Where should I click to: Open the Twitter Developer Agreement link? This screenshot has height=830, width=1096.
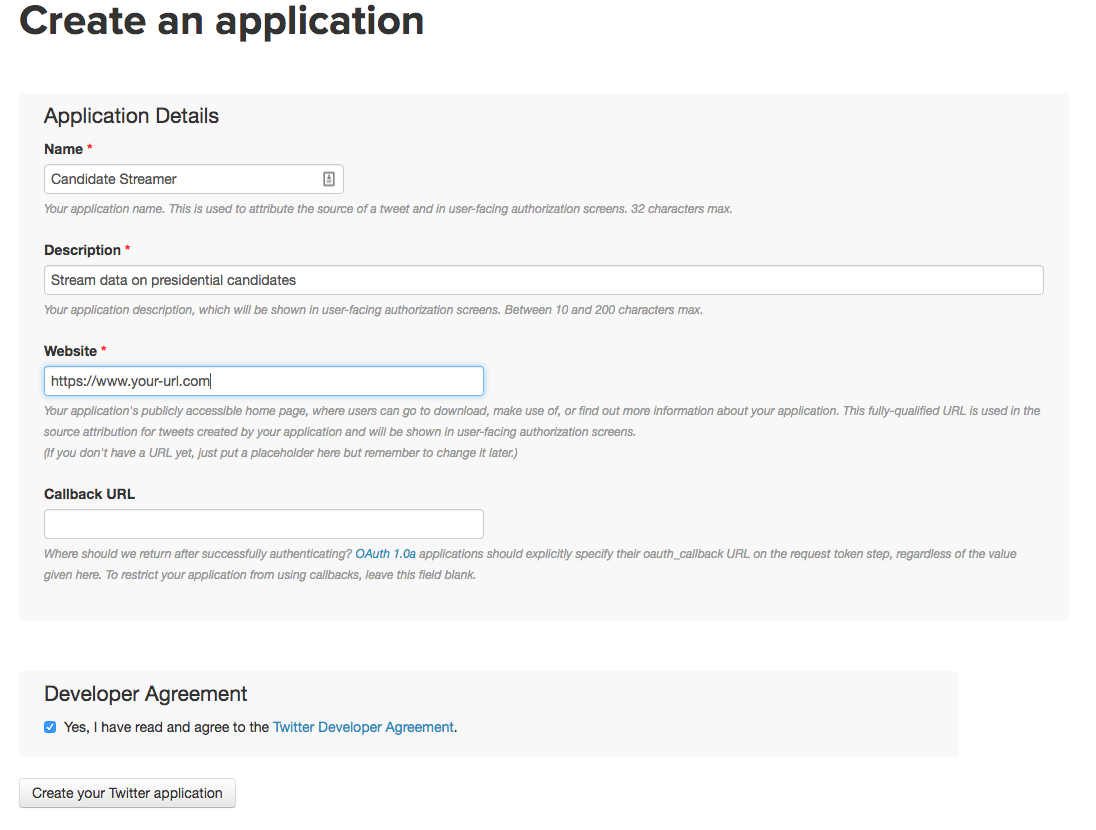point(363,727)
